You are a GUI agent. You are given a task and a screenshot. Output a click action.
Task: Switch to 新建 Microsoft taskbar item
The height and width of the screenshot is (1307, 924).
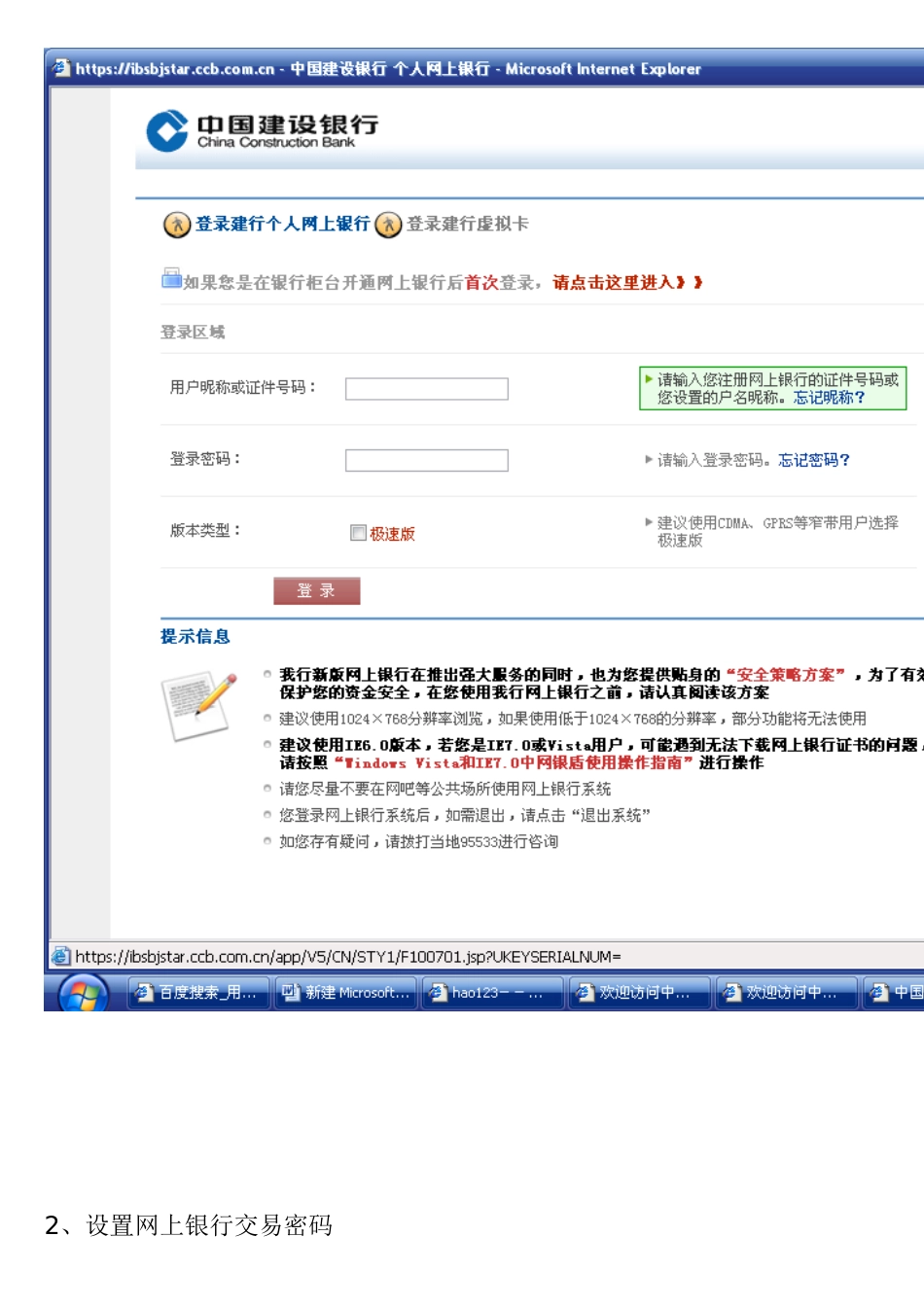tap(345, 992)
